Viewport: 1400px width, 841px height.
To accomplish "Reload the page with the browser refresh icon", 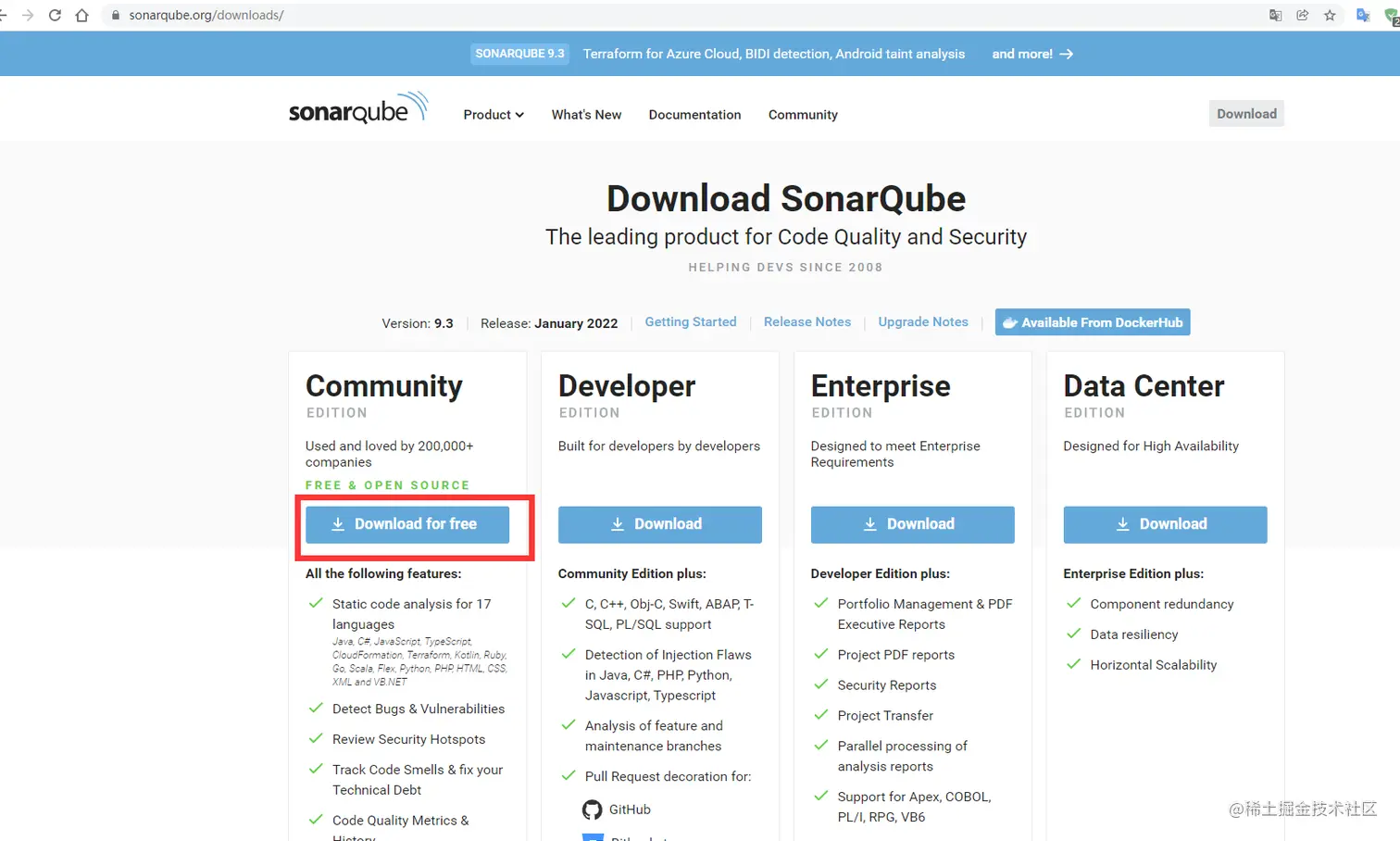I will coord(55,15).
